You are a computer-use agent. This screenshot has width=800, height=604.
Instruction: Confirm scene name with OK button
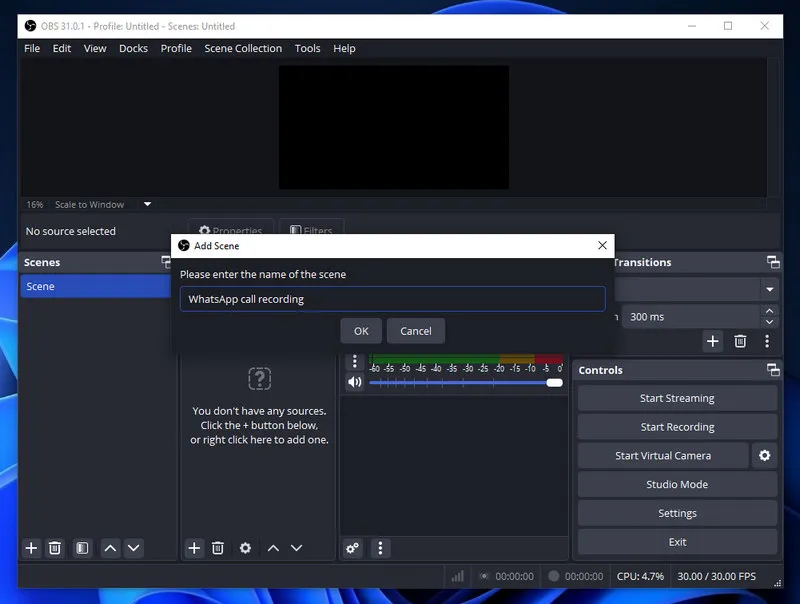point(361,331)
